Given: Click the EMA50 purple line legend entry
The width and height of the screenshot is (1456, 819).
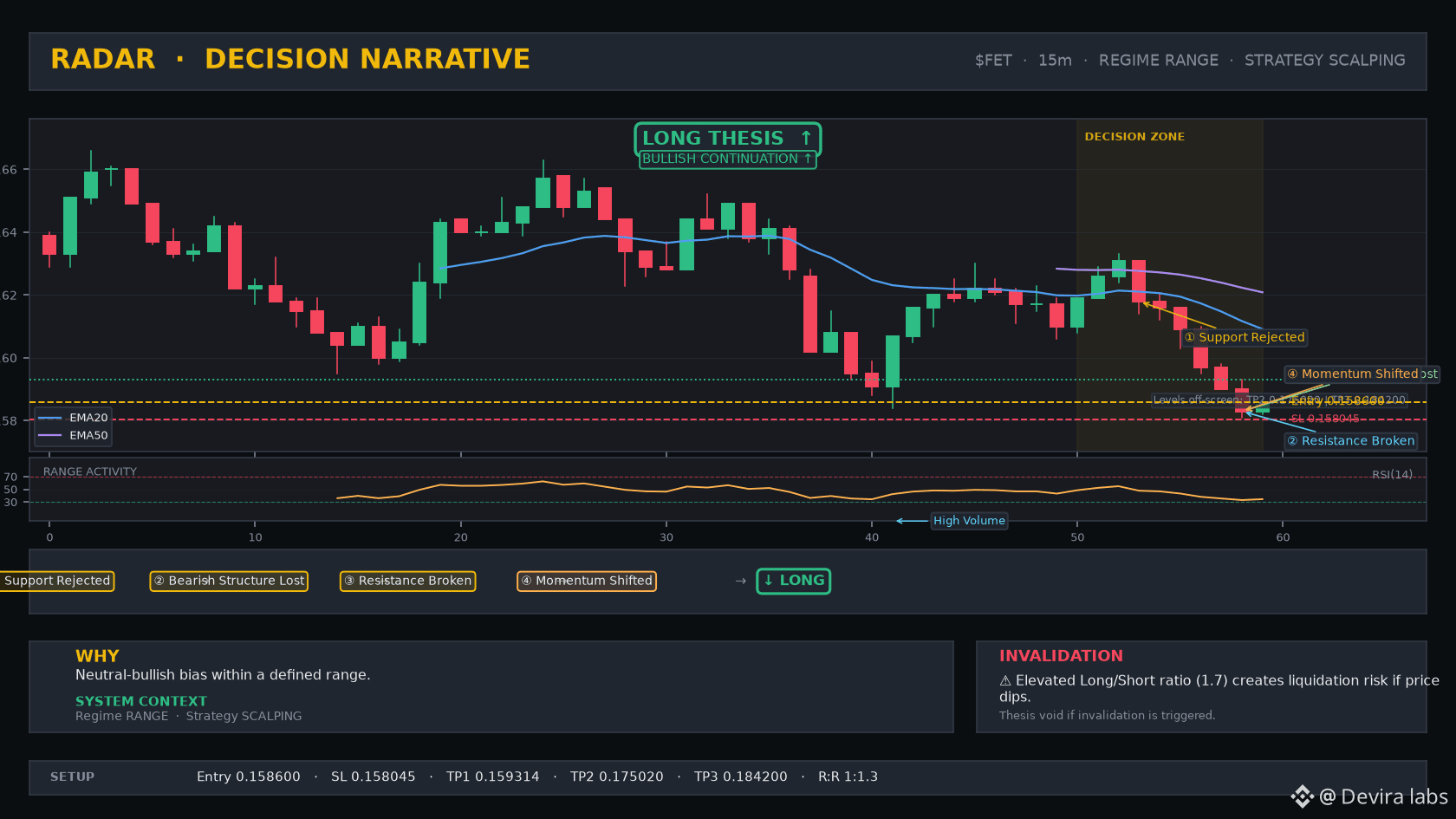Looking at the screenshot, I should (x=74, y=436).
